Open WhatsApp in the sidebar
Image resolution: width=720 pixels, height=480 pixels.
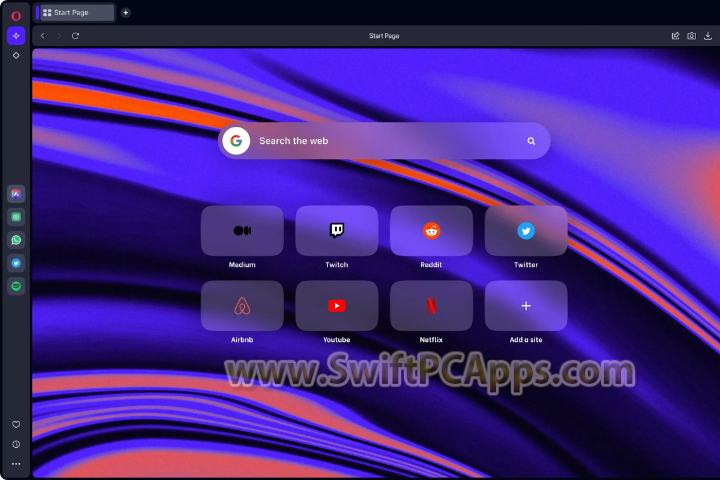pos(16,240)
